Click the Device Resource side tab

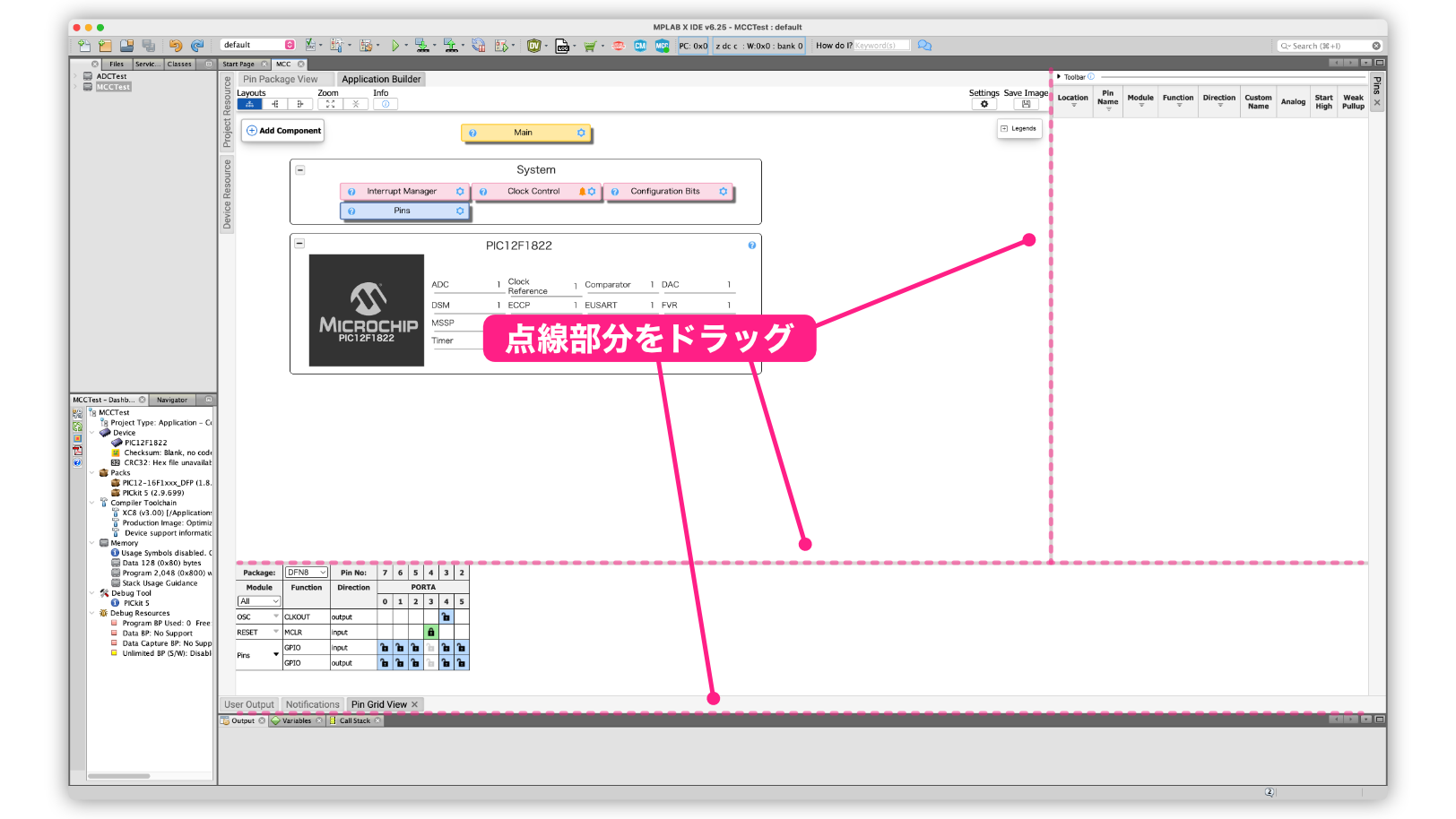(x=228, y=194)
